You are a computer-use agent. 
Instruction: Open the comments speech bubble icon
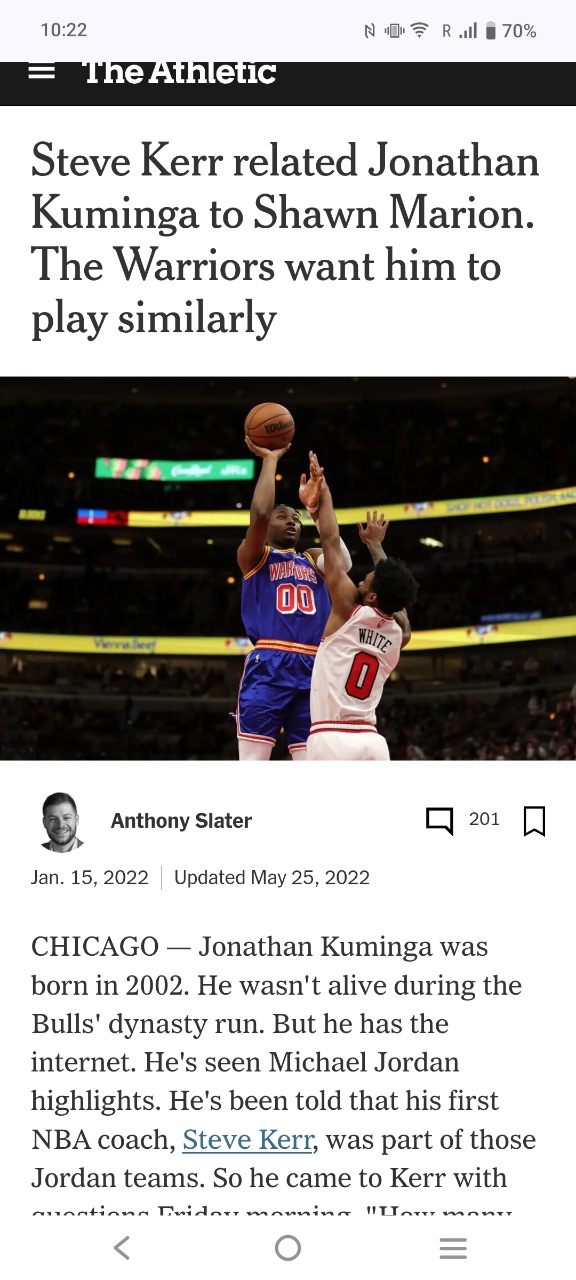(439, 821)
